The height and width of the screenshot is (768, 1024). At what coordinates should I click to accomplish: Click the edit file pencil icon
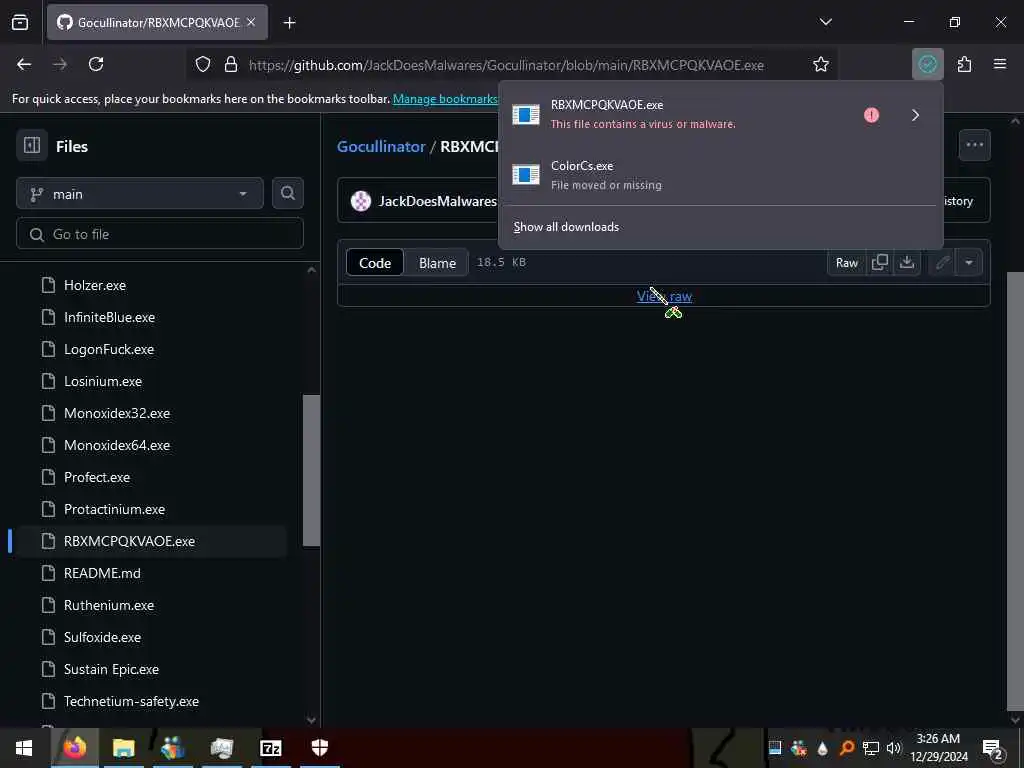[x=942, y=263]
